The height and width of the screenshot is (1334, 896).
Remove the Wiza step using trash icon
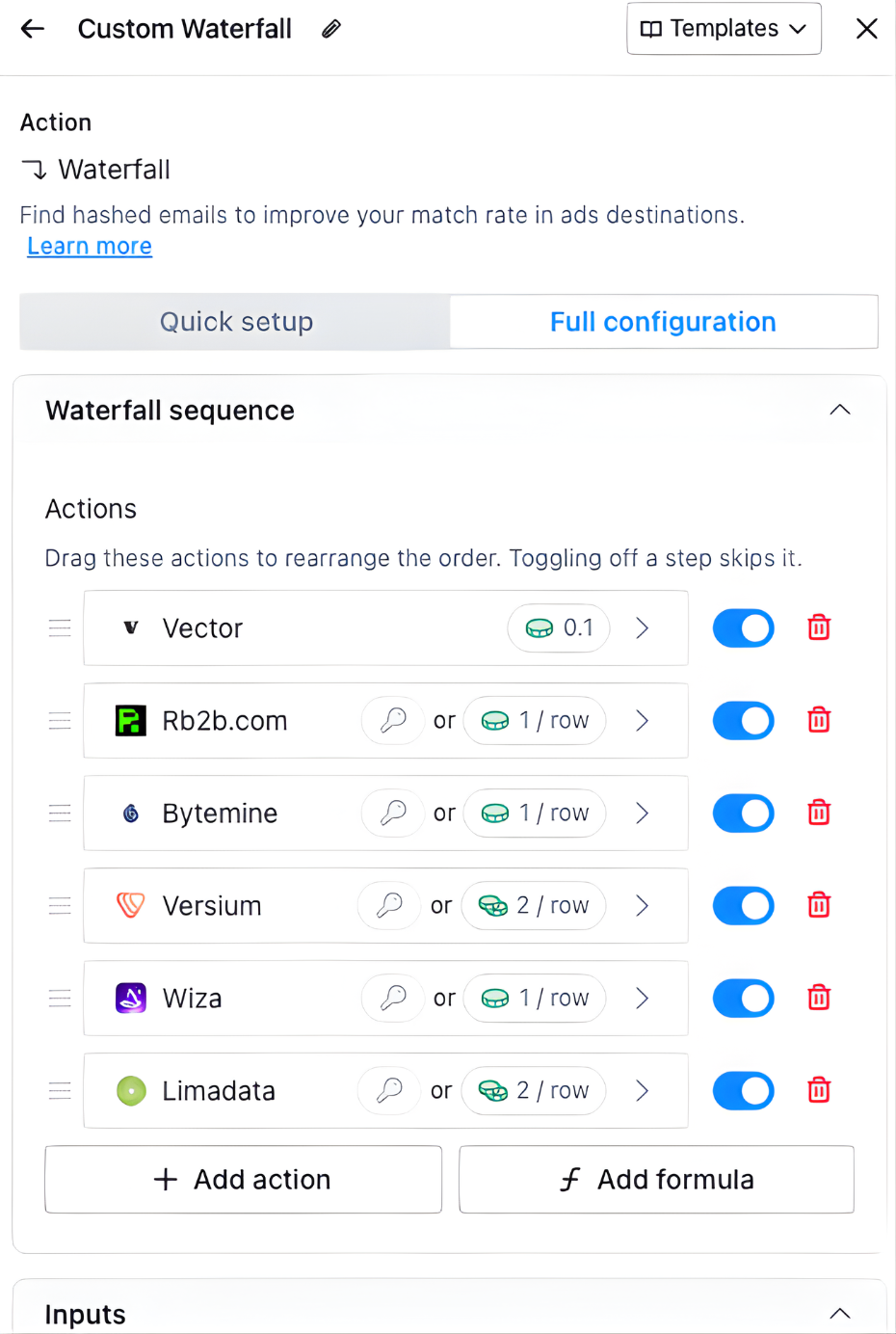pyautogui.click(x=819, y=998)
